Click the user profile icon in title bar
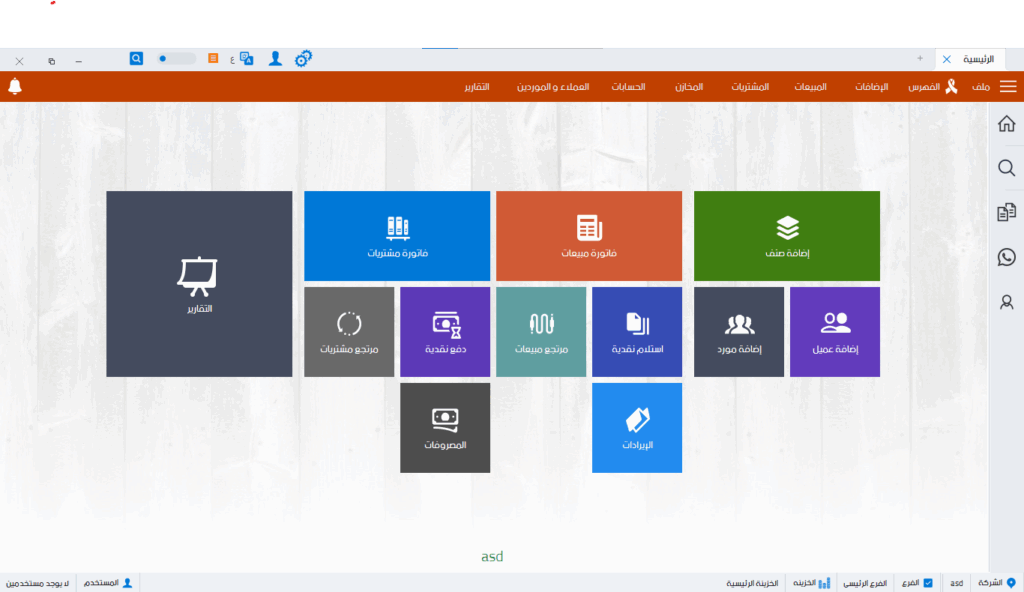 (x=275, y=59)
